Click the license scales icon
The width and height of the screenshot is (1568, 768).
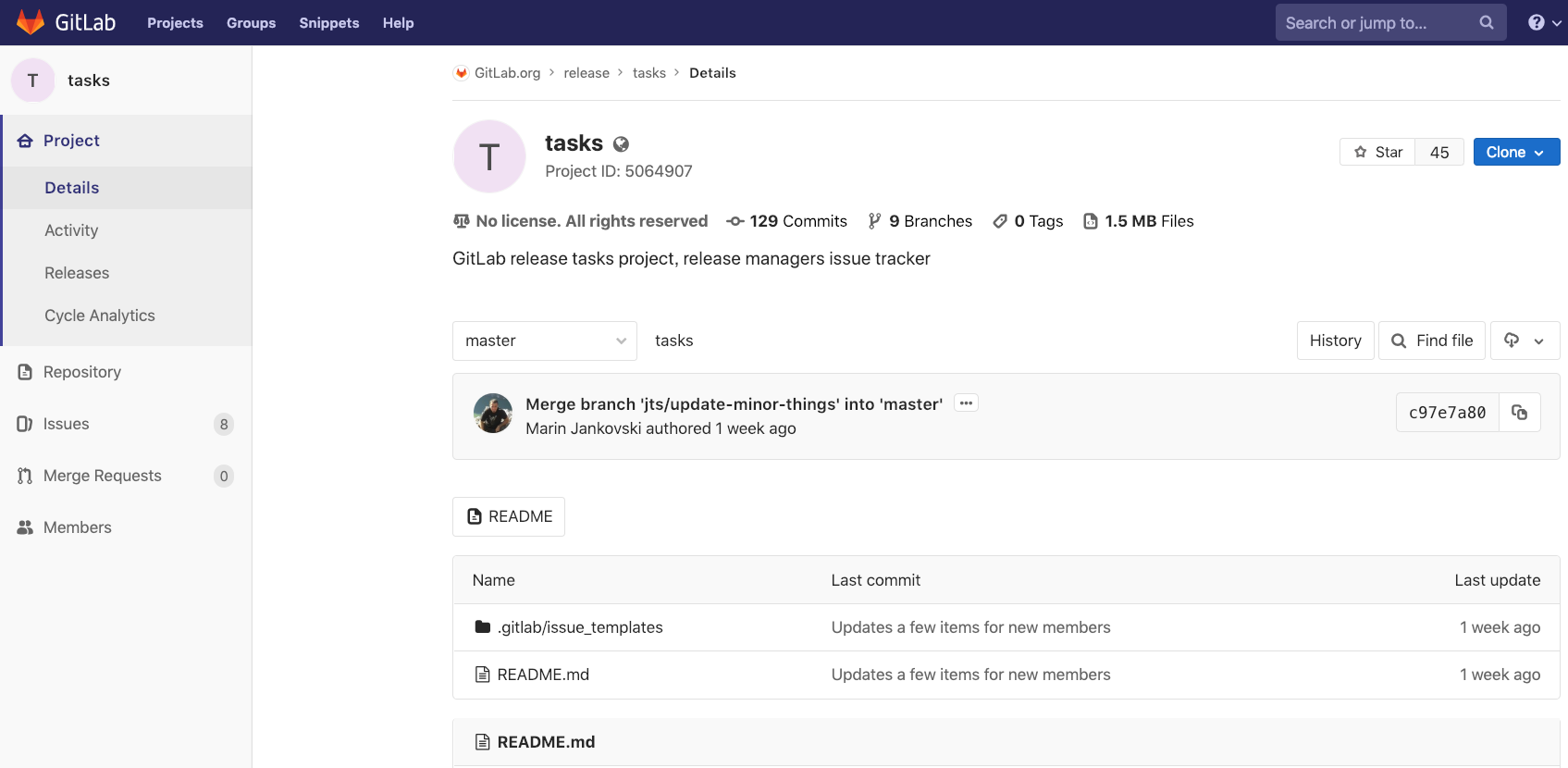click(462, 221)
